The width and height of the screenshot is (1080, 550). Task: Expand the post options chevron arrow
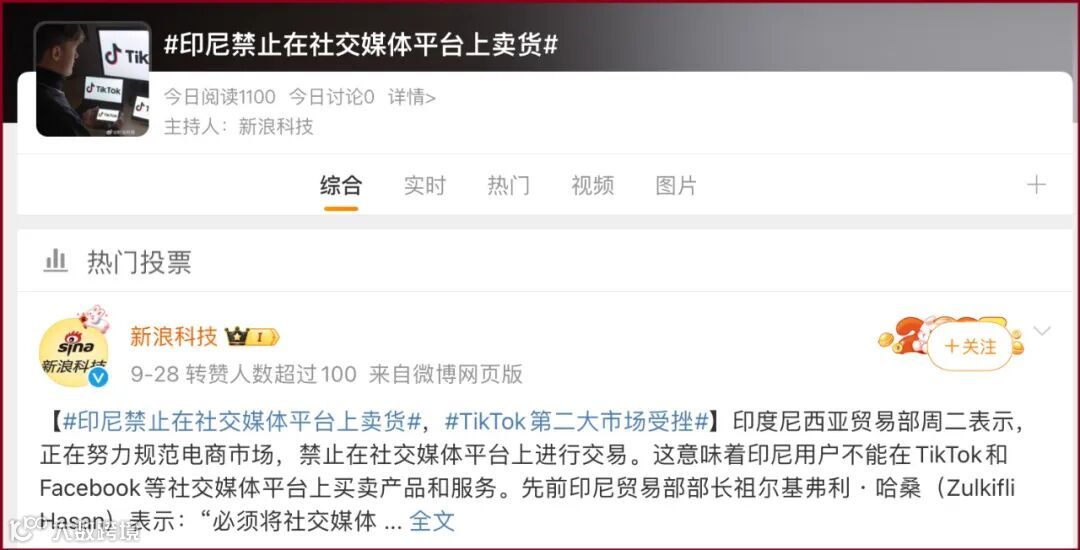(x=1042, y=331)
